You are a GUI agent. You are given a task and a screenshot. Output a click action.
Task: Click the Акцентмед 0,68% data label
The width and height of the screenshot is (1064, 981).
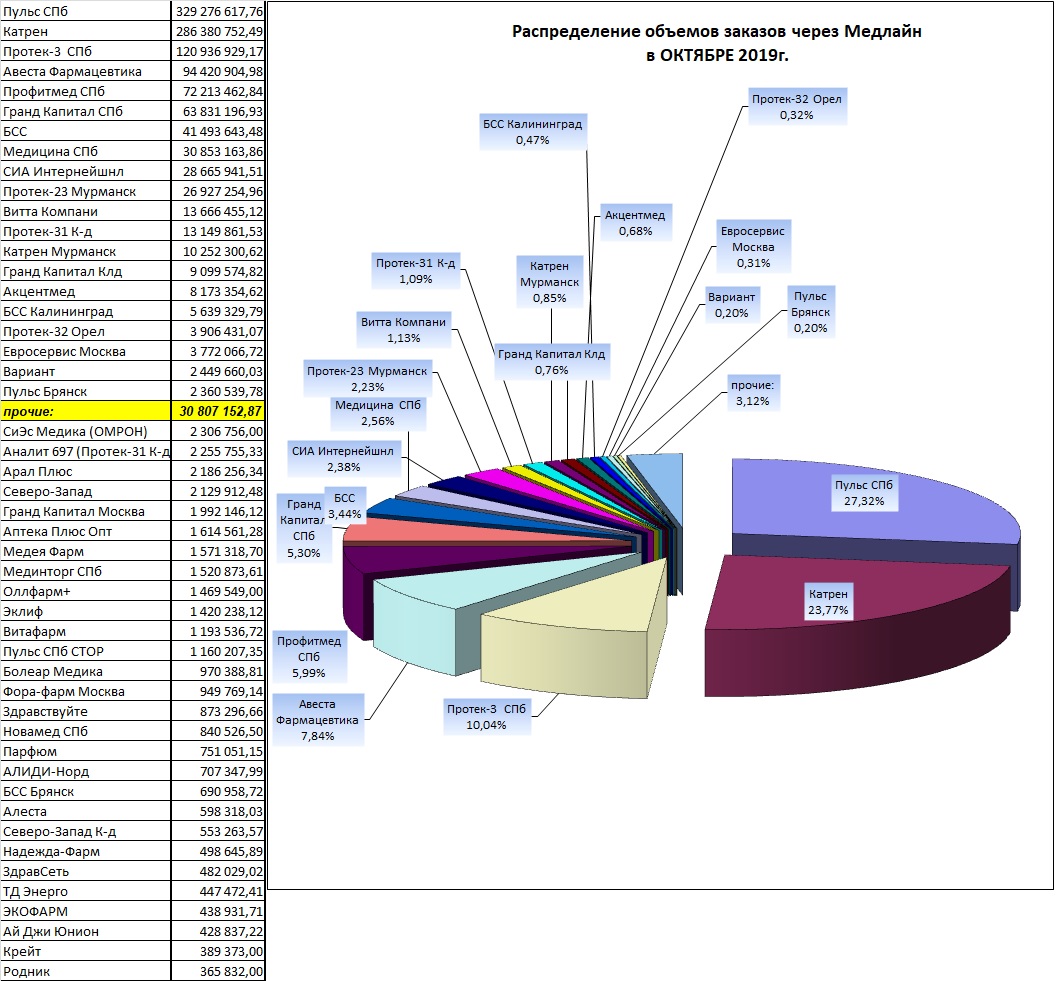[x=635, y=223]
